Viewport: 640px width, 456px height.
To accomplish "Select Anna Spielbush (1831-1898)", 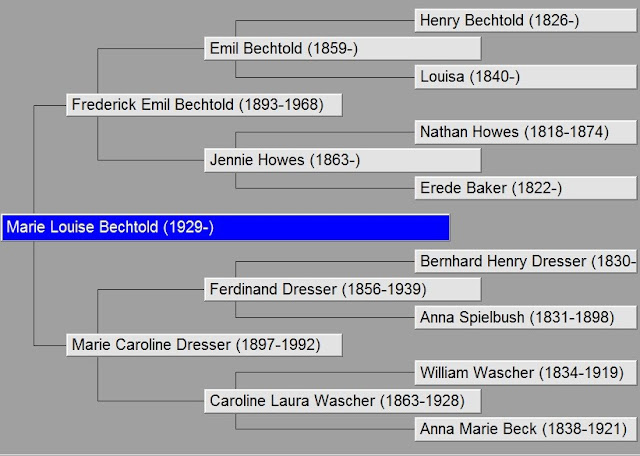I will (x=525, y=318).
